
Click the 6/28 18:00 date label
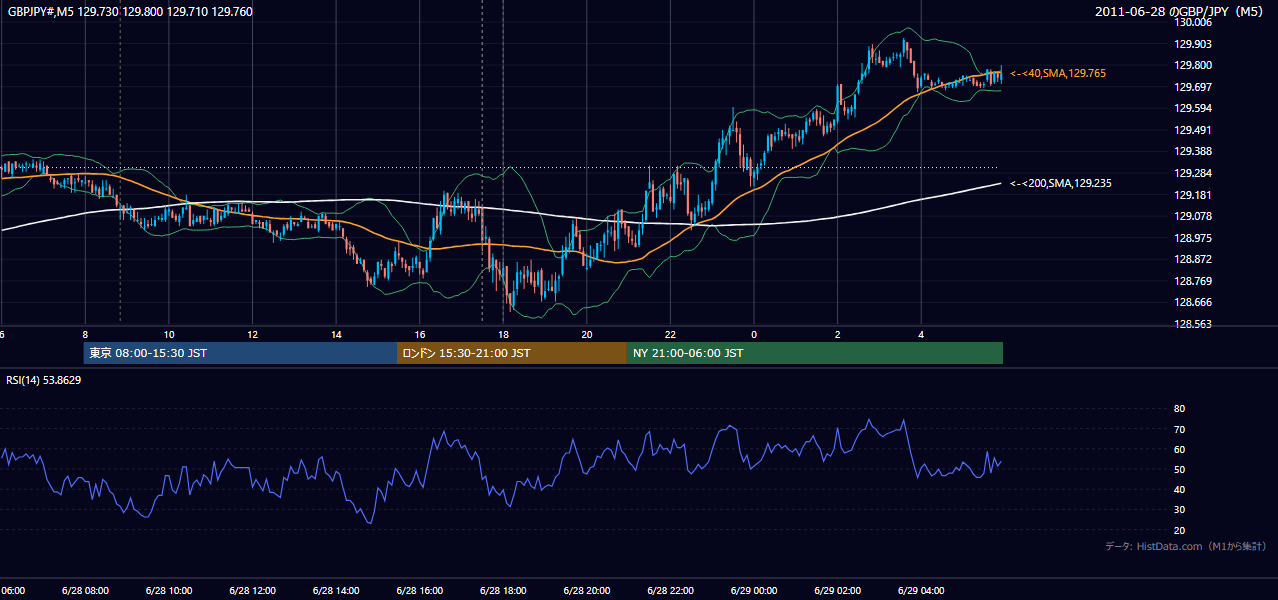click(x=503, y=591)
